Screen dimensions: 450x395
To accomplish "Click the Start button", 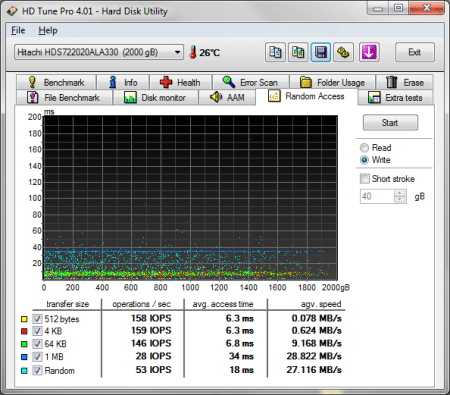I will pyautogui.click(x=390, y=123).
